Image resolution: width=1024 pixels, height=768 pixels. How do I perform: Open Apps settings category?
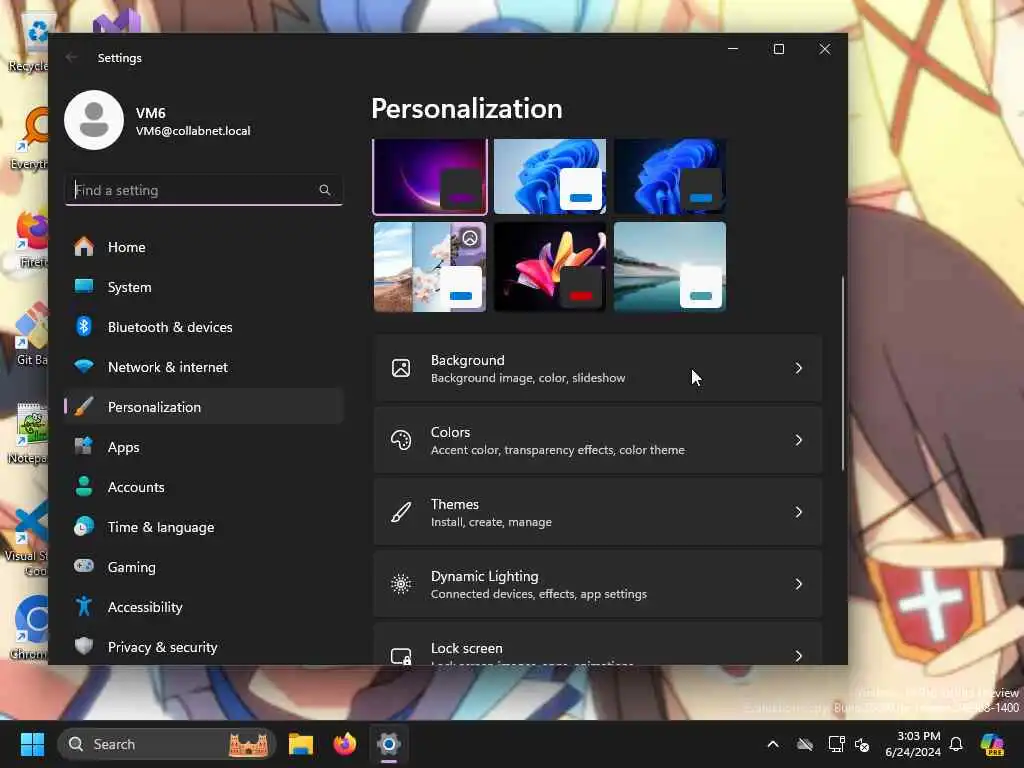coord(204,447)
